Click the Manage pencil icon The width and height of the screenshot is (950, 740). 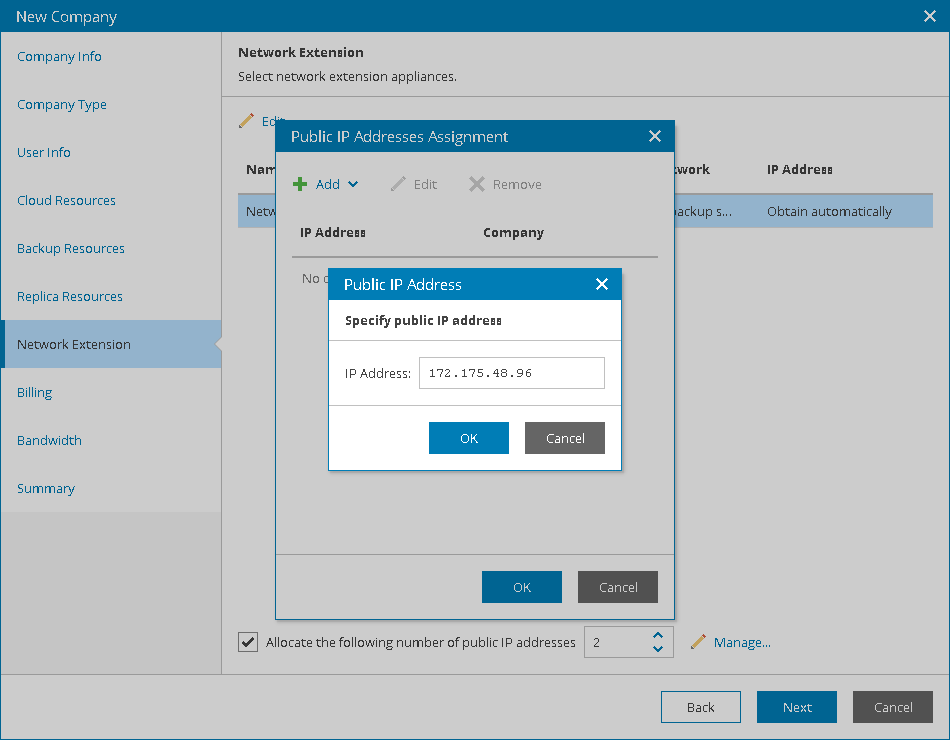click(698, 642)
